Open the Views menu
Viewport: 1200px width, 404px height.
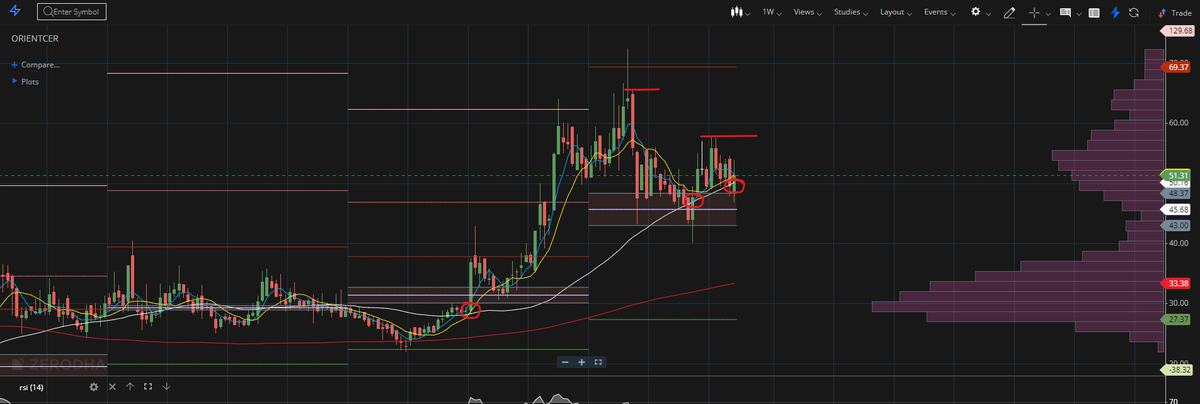[808, 12]
